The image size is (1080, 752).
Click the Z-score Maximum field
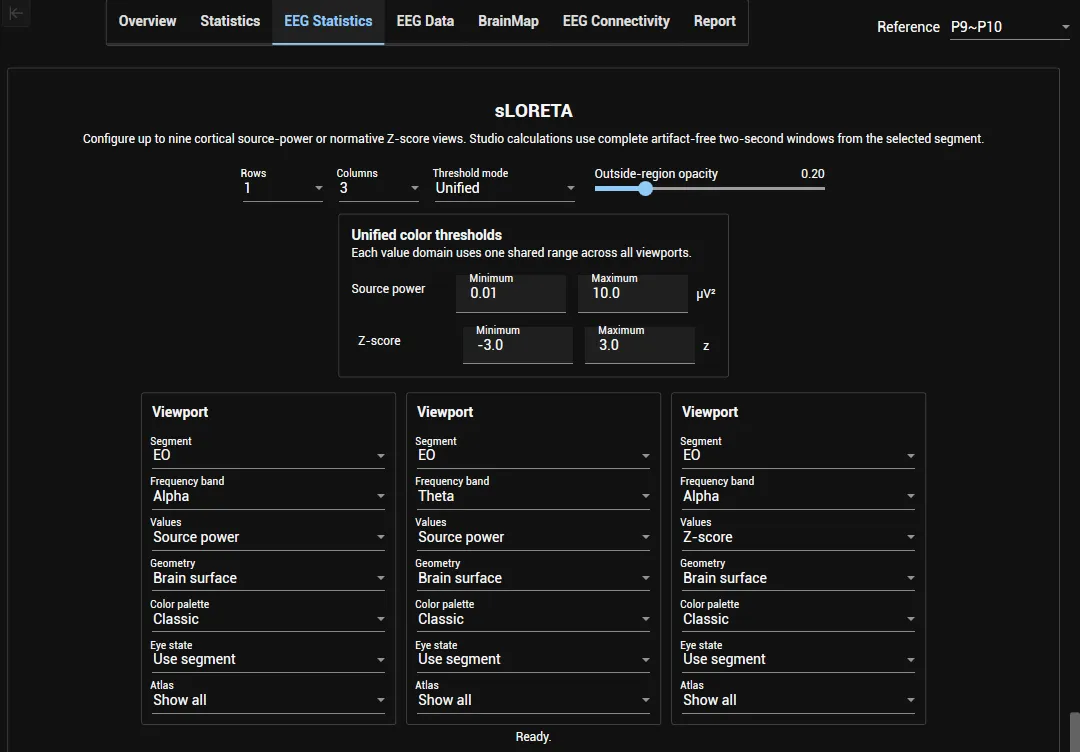coord(640,344)
